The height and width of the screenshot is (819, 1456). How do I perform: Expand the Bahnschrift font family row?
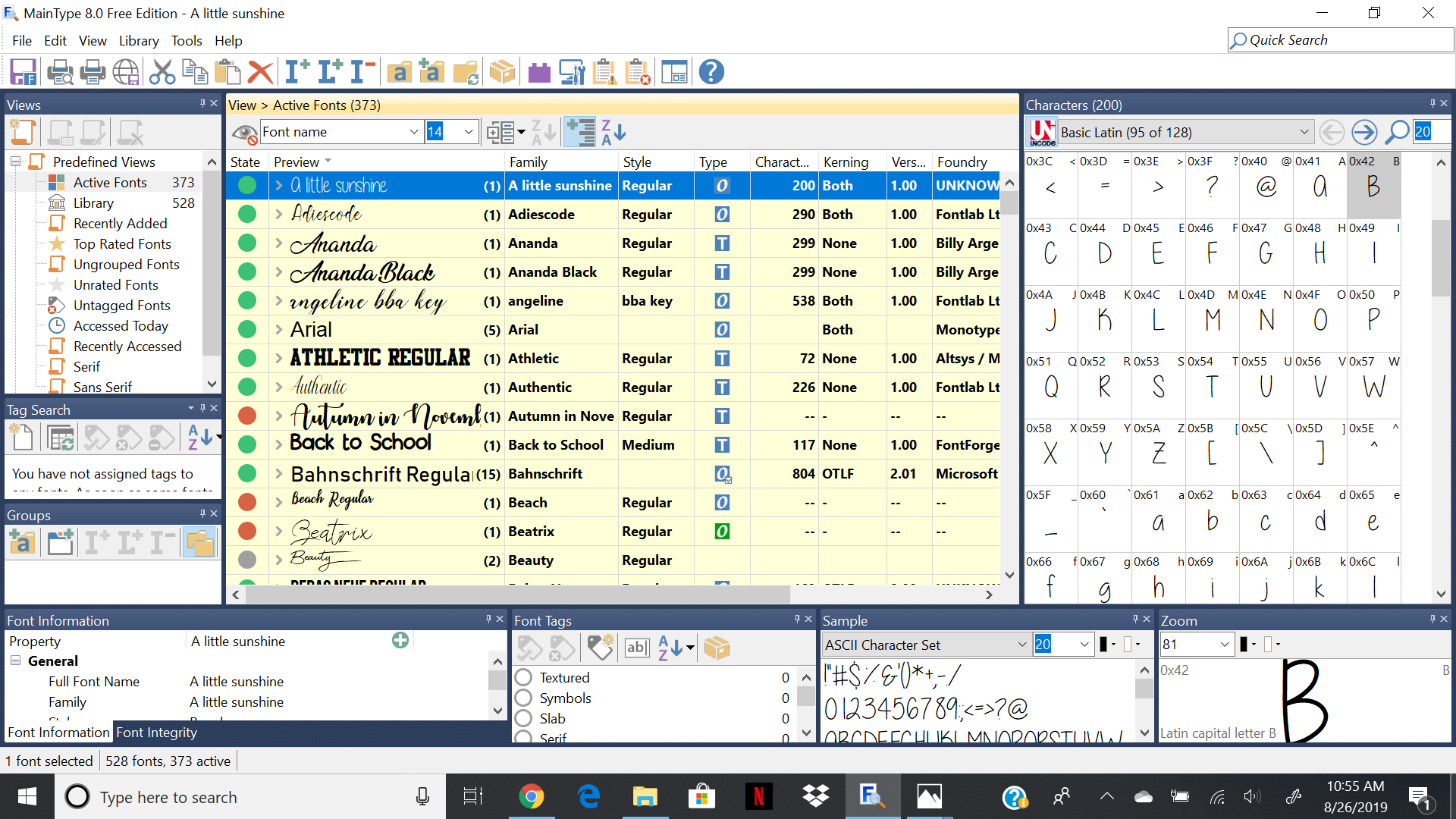point(279,473)
